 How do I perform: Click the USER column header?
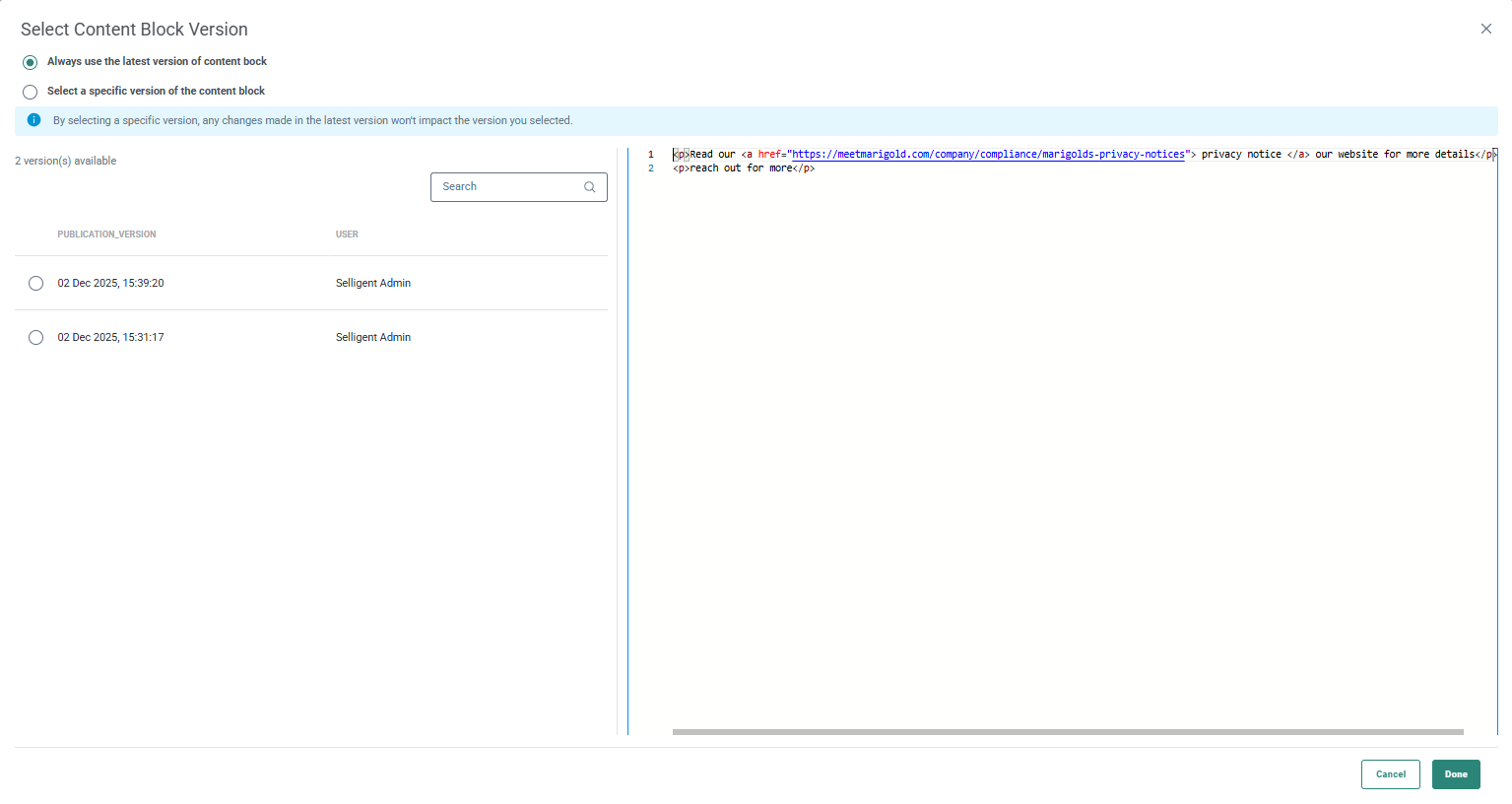pos(347,234)
